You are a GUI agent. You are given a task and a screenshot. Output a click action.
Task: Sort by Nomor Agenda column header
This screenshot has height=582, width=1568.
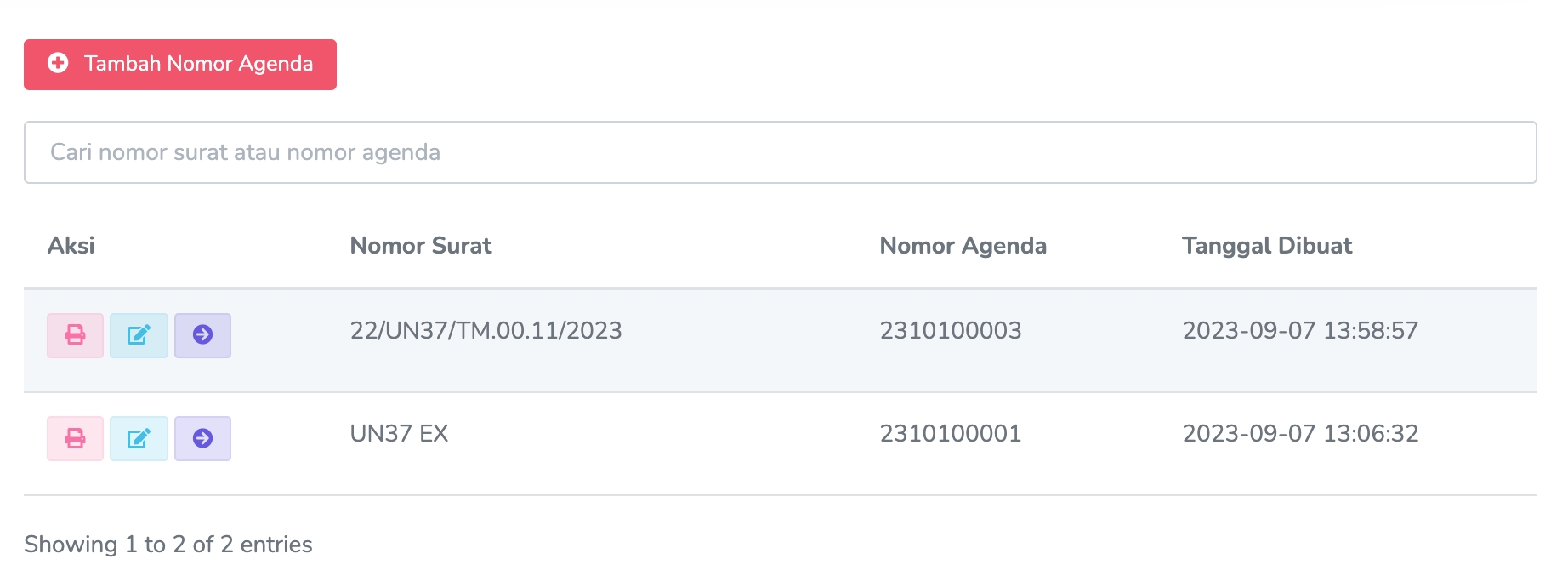coord(963,246)
